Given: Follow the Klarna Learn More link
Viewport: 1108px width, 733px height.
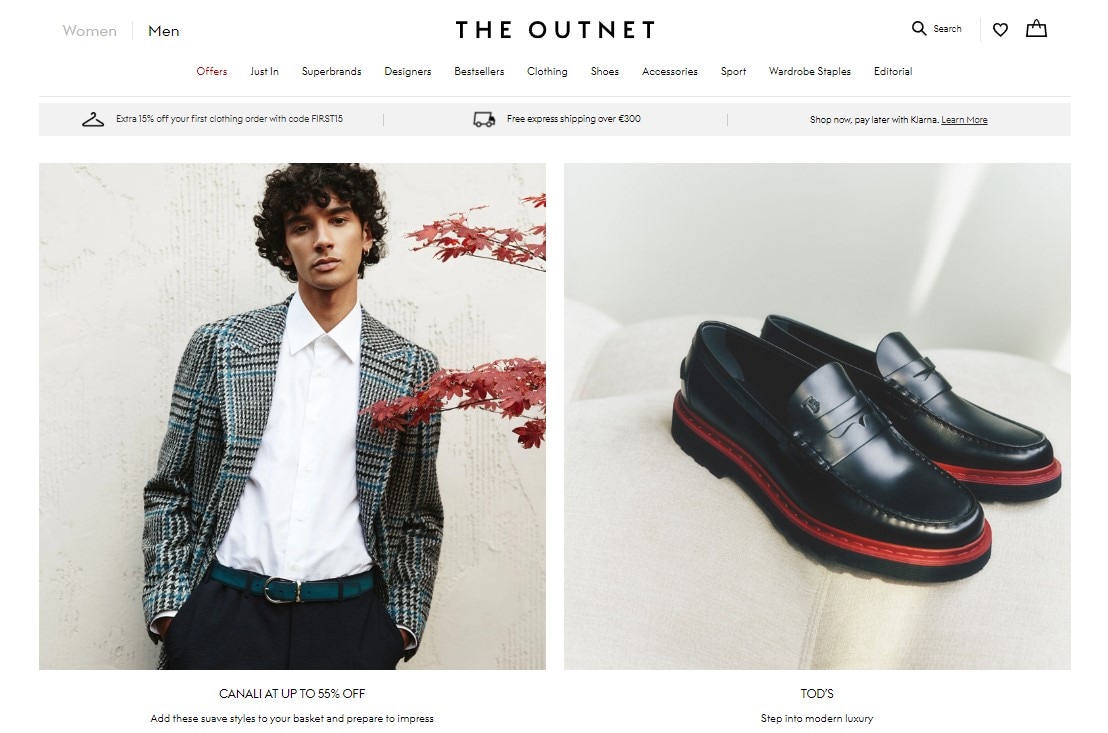Looking at the screenshot, I should tap(964, 120).
